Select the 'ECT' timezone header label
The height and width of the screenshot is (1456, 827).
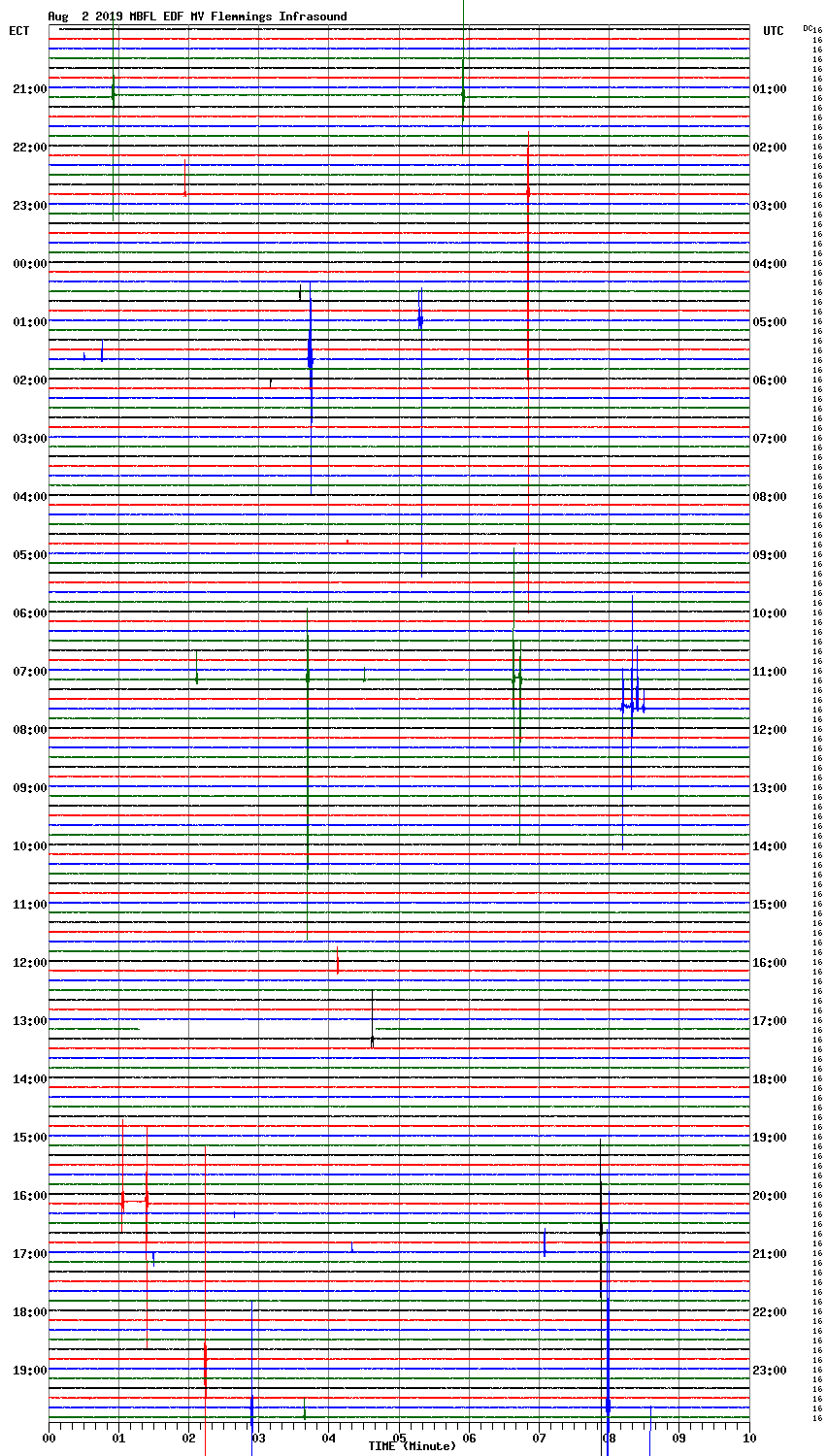click(x=19, y=31)
